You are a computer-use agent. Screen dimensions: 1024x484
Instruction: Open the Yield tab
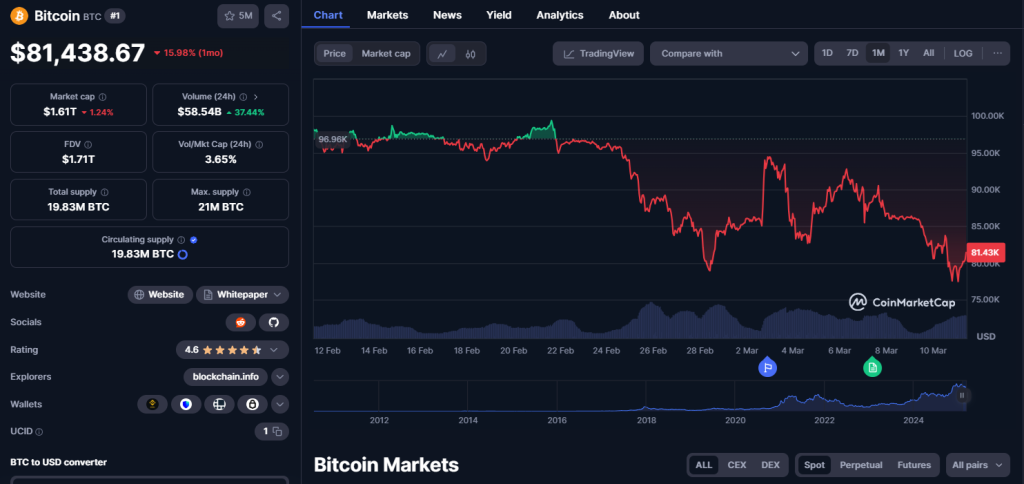coord(499,15)
